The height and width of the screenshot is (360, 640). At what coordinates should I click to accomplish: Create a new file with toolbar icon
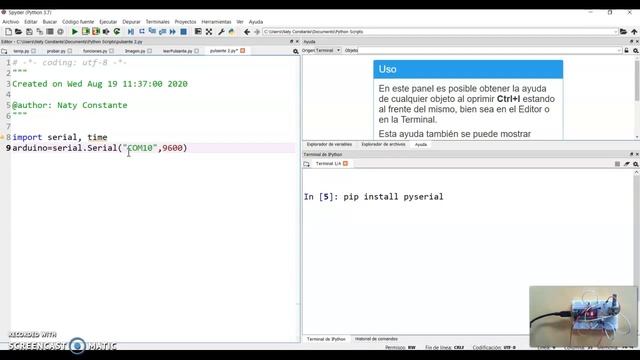click(8, 31)
